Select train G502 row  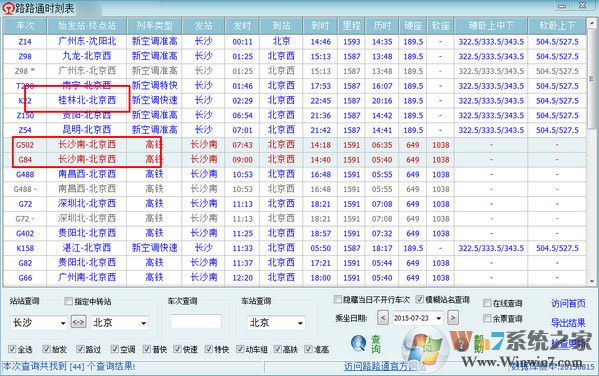click(295, 145)
